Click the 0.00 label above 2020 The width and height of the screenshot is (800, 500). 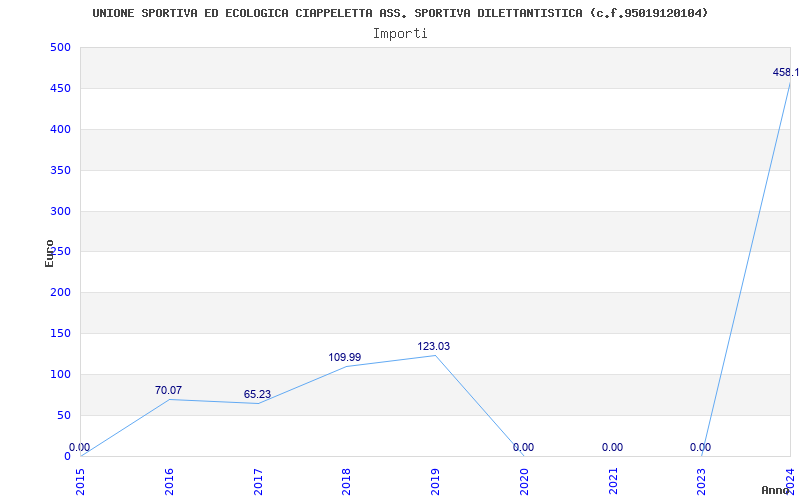pyautogui.click(x=523, y=447)
